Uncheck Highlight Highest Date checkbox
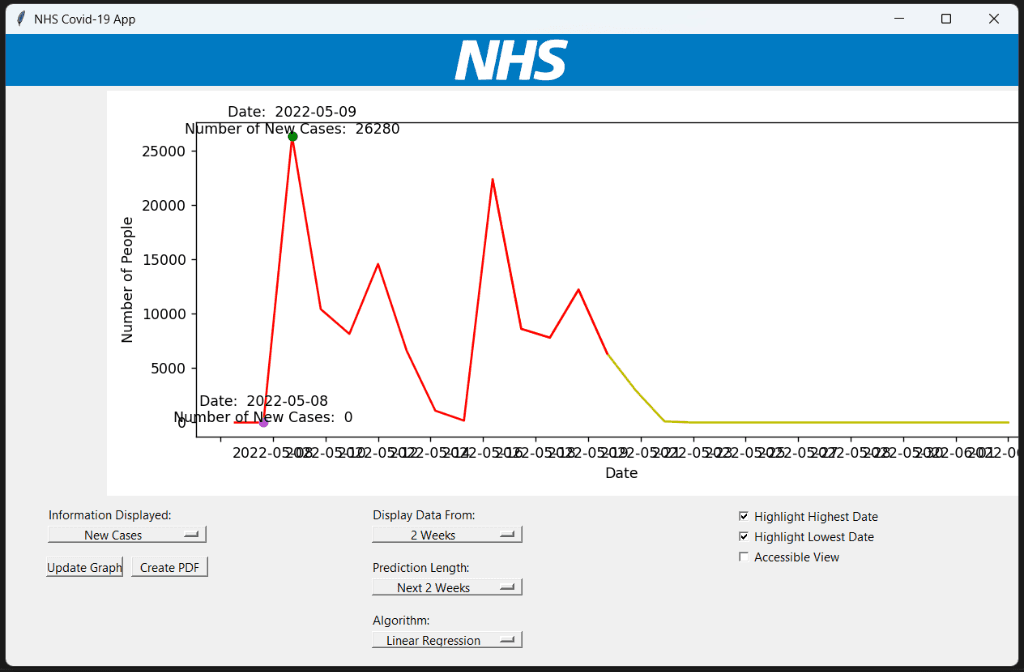Image resolution: width=1024 pixels, height=672 pixels. 743,517
